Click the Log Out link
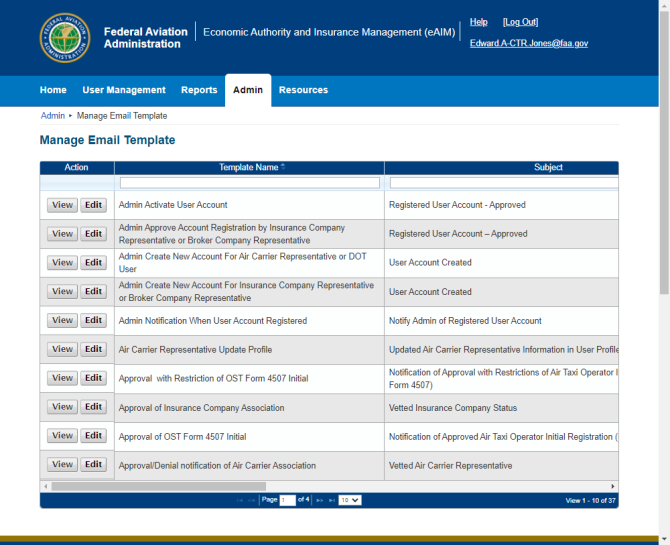Viewport: 670px width, 545px height. (x=520, y=22)
